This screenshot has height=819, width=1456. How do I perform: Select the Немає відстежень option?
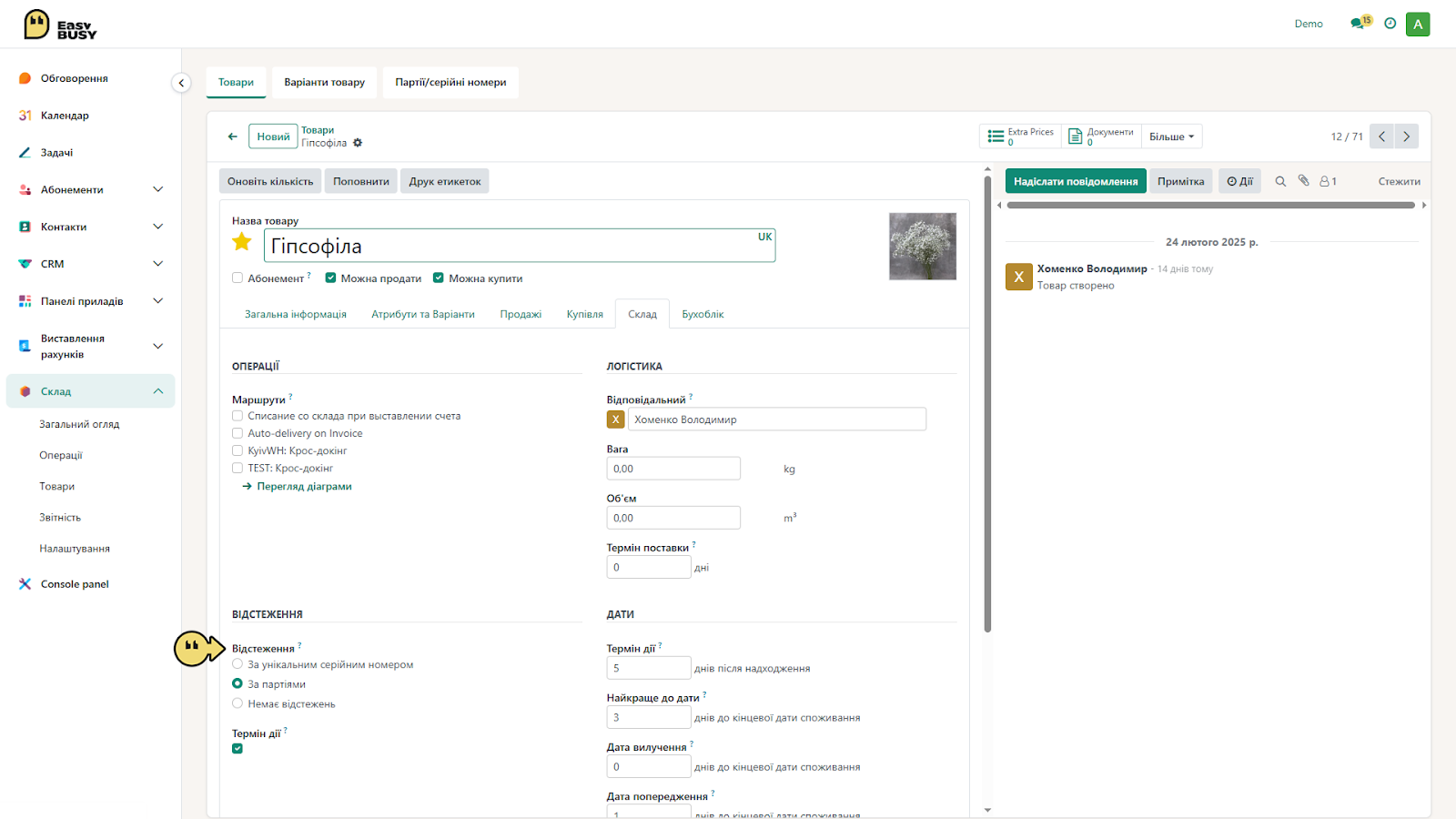(238, 703)
